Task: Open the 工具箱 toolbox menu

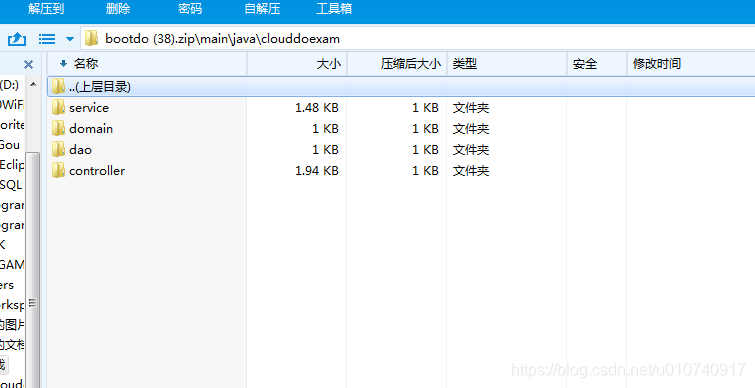Action: point(334,9)
